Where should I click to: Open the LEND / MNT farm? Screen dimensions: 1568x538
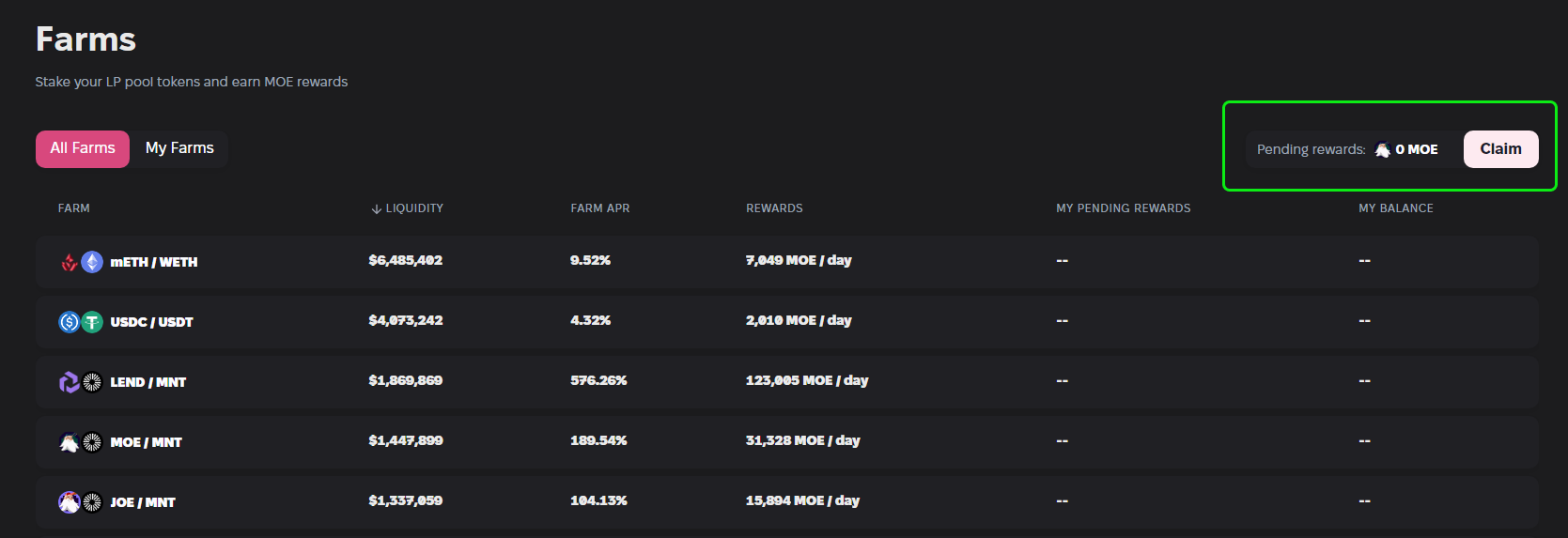[x=148, y=382]
